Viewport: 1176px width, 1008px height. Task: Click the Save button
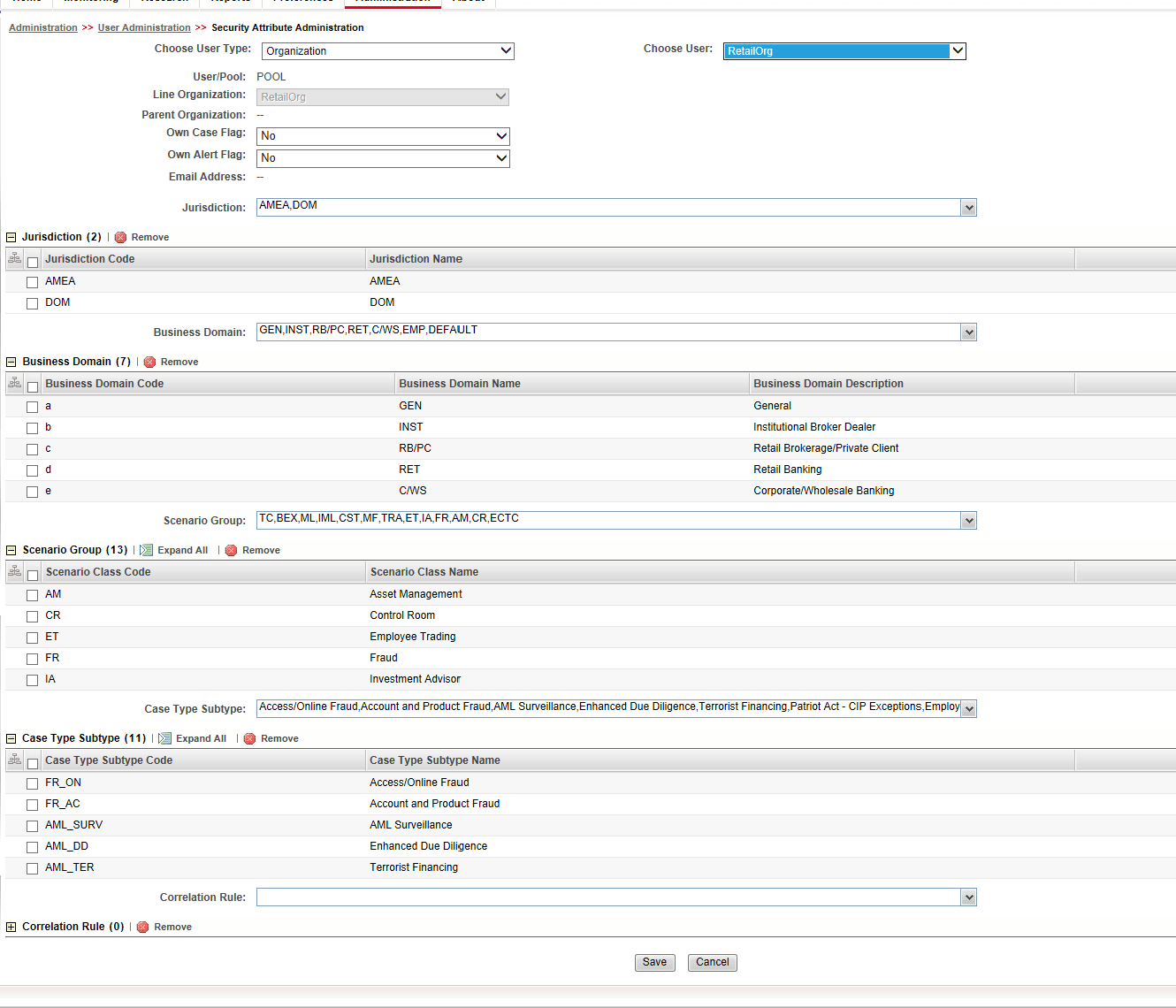point(655,962)
